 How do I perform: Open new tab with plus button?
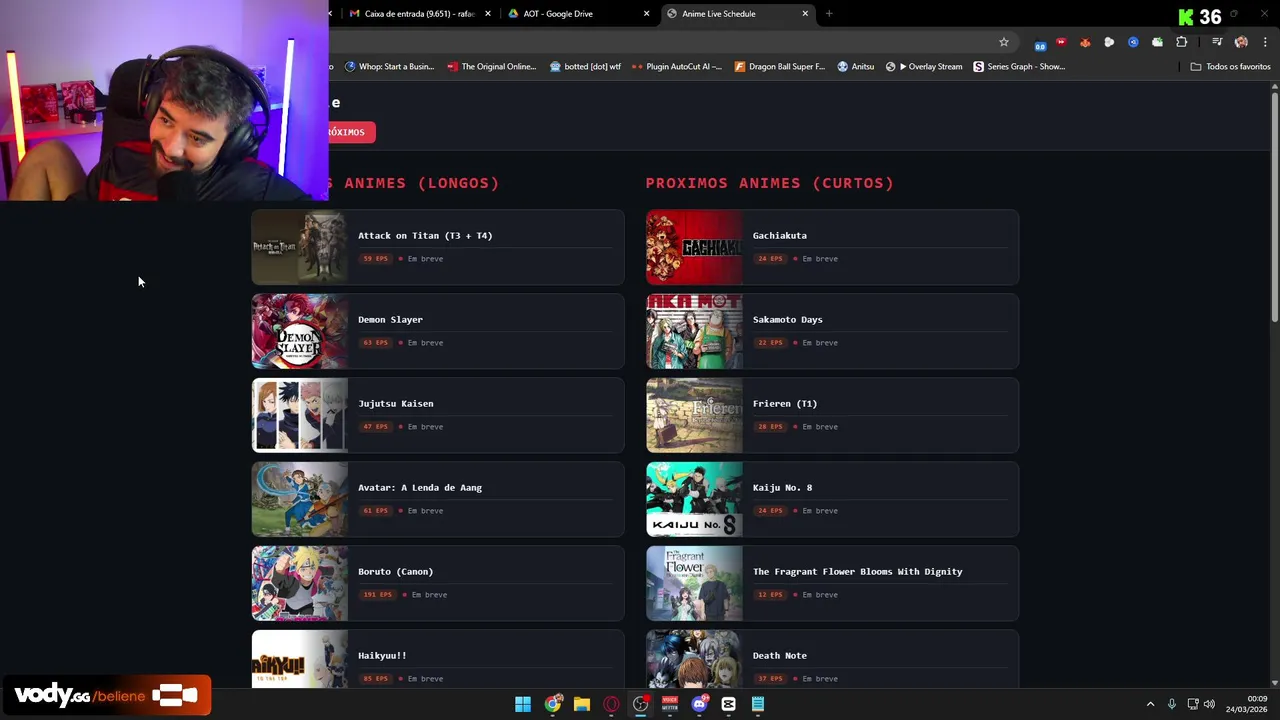point(829,14)
